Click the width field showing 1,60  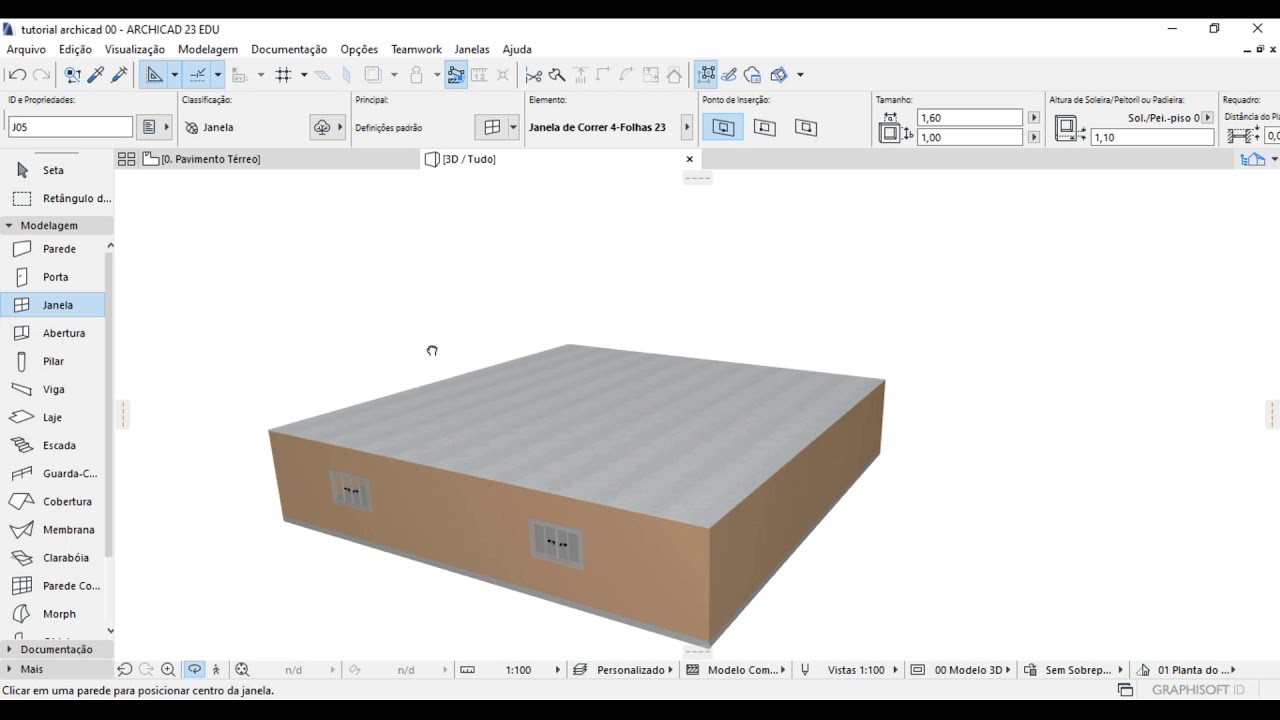pyautogui.click(x=970, y=118)
